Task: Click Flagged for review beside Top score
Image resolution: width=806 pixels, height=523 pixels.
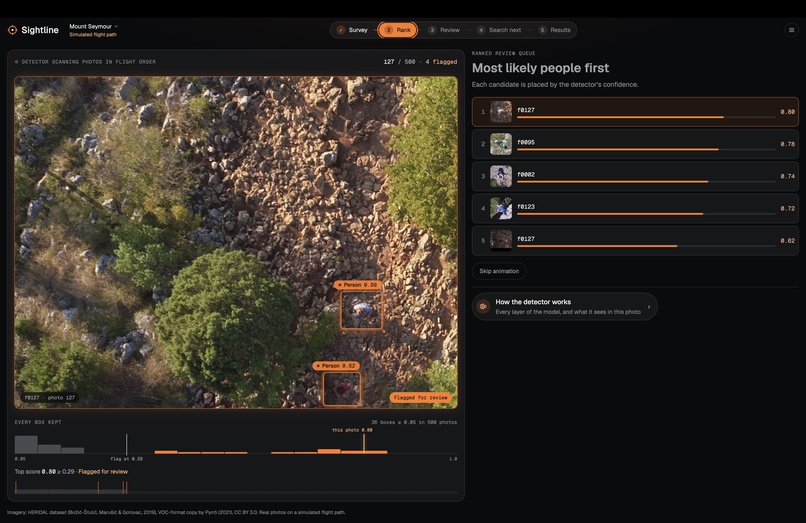Action: 103,472
